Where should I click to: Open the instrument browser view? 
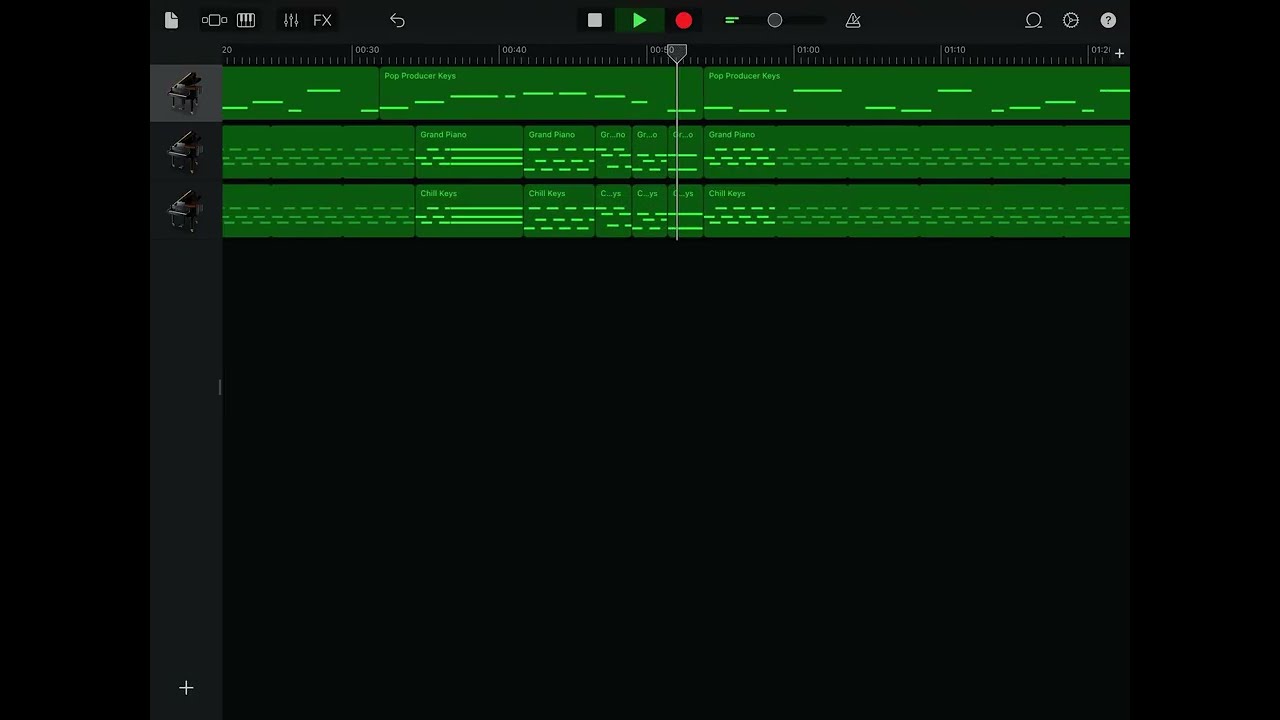tap(214, 20)
